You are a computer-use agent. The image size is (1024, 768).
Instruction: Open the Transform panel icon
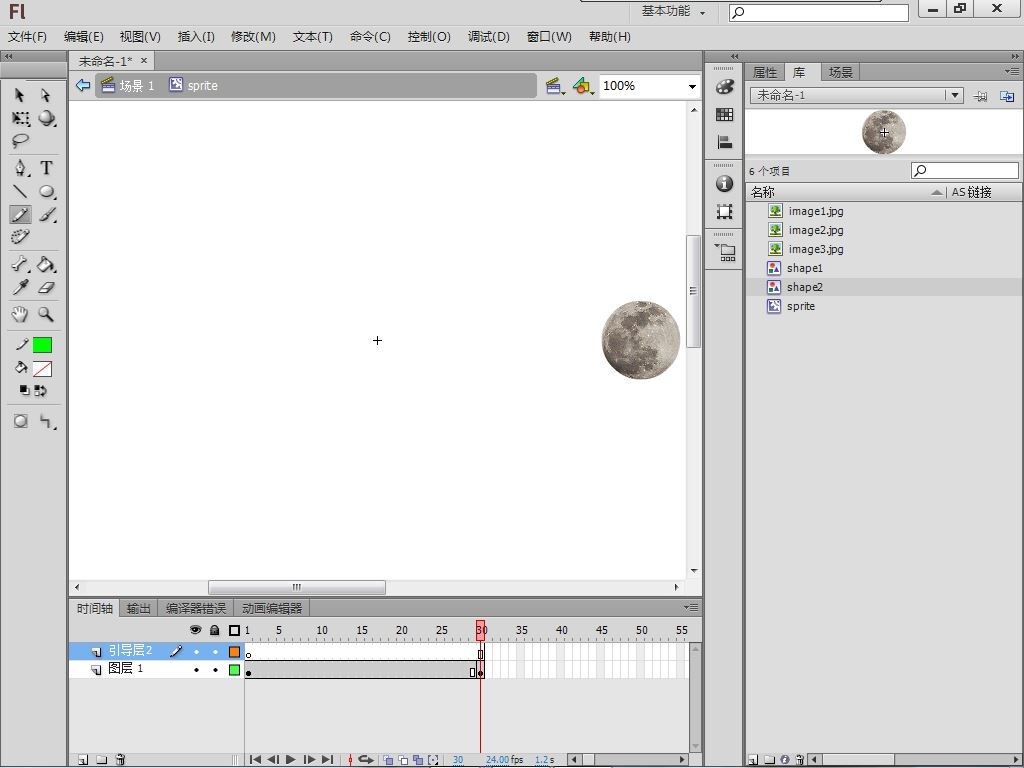[724, 212]
